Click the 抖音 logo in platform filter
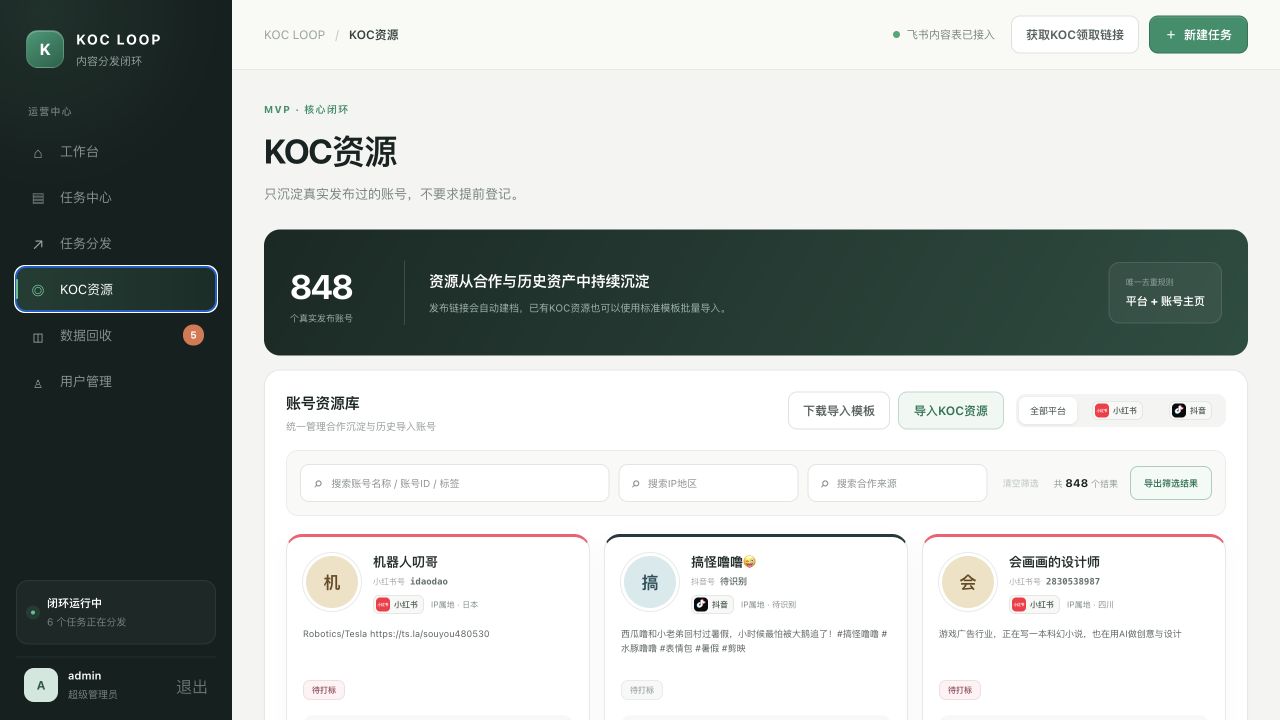The height and width of the screenshot is (720, 1280). click(x=1179, y=411)
